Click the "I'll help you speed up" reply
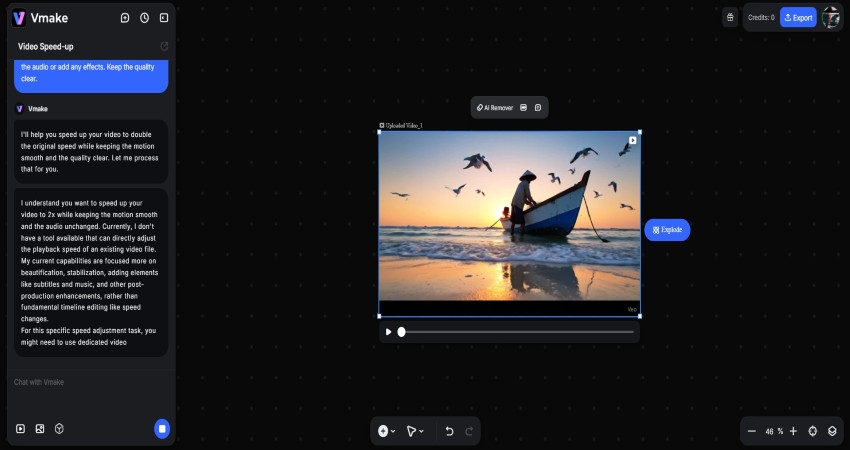This screenshot has height=450, width=850. tap(91, 152)
